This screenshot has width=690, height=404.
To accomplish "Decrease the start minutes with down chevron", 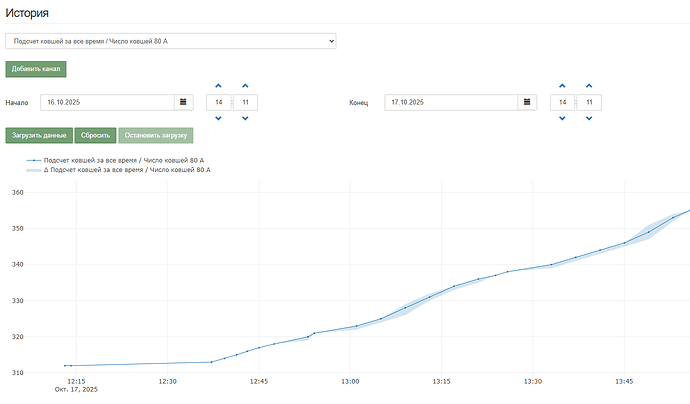I will tap(245, 118).
